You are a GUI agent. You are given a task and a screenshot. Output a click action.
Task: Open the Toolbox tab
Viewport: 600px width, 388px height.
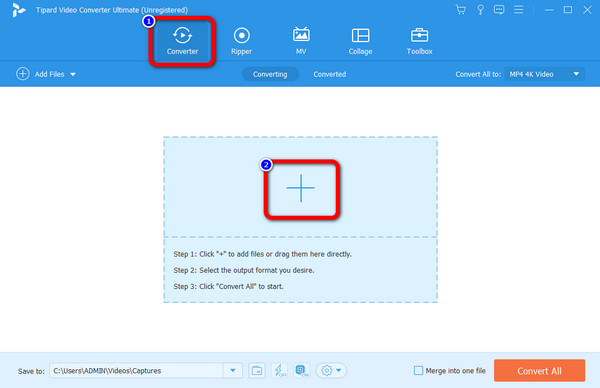point(419,41)
